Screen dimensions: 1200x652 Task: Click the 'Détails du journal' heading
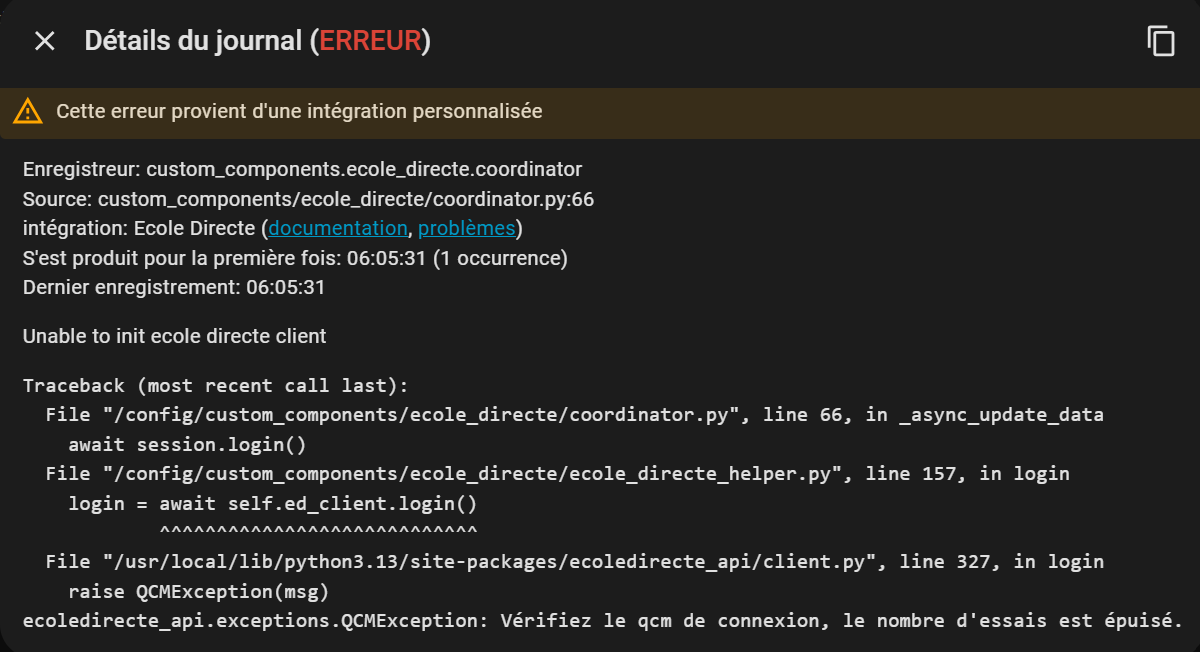point(195,41)
